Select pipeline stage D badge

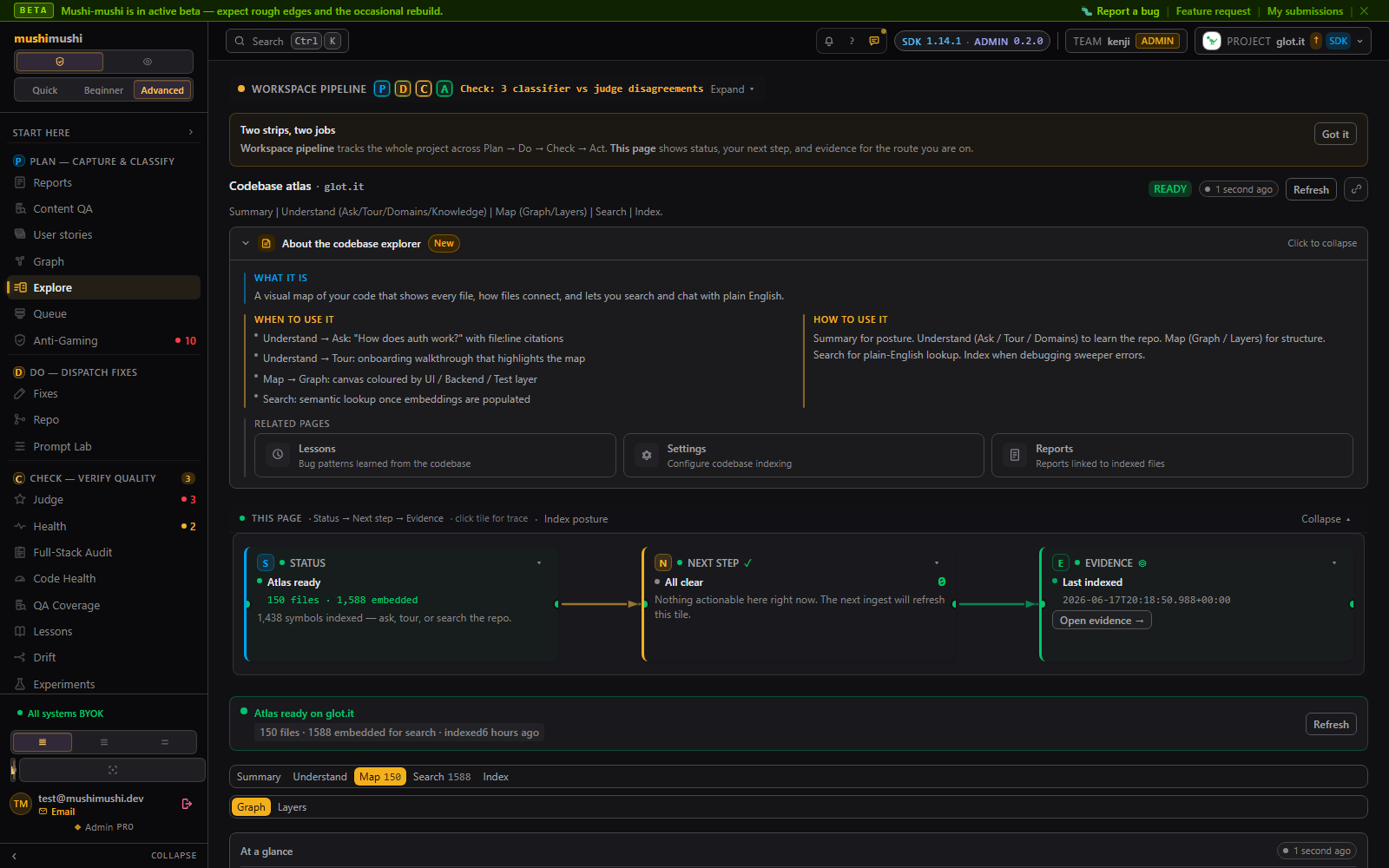pos(403,89)
